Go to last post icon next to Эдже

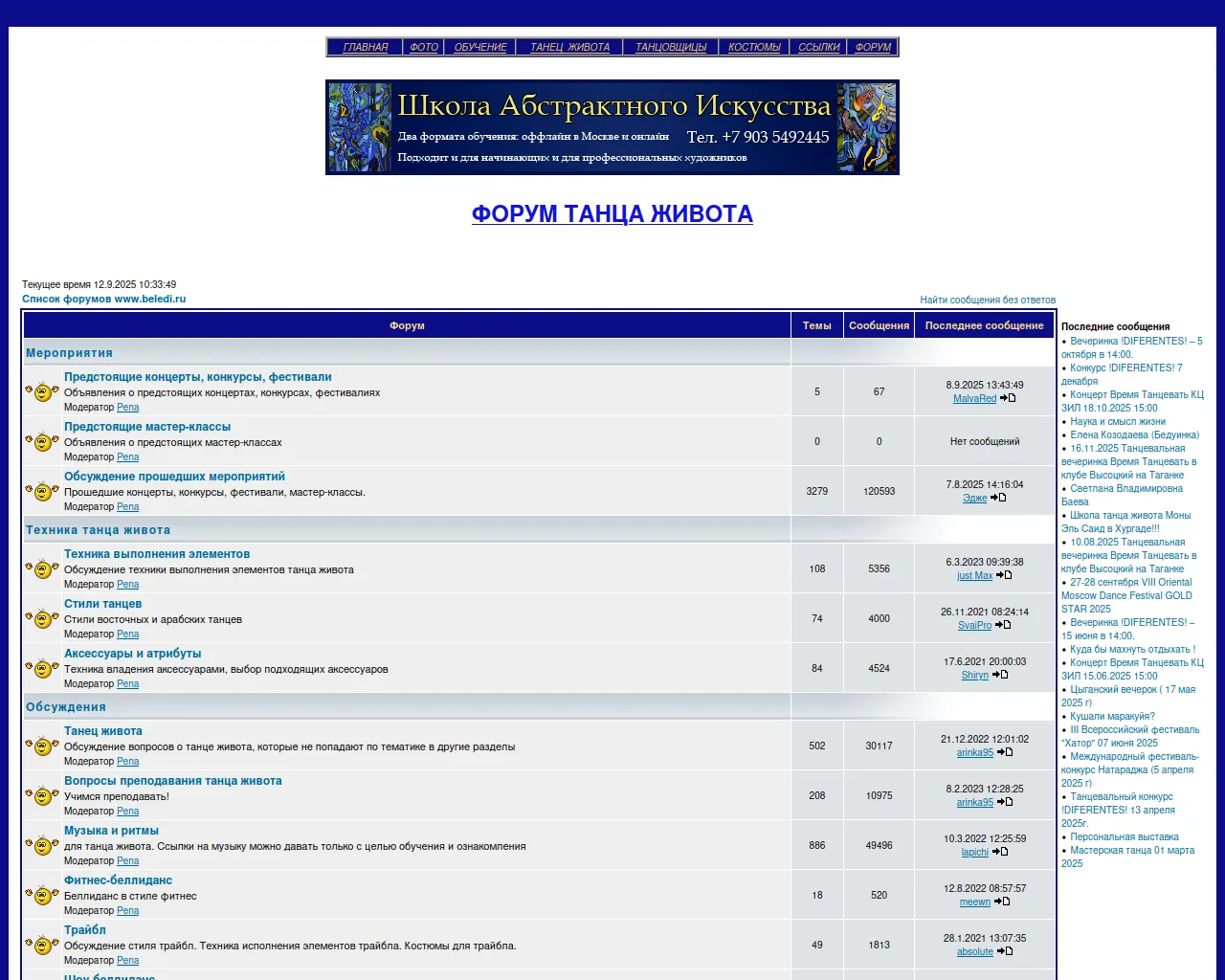[x=998, y=498]
